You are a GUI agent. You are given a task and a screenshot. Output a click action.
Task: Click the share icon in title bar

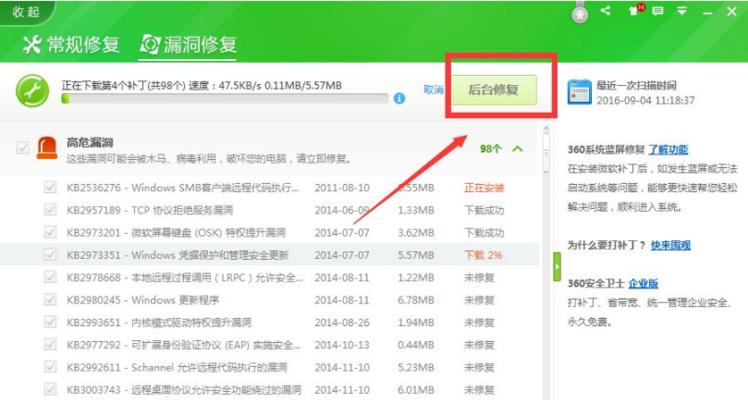(x=605, y=10)
